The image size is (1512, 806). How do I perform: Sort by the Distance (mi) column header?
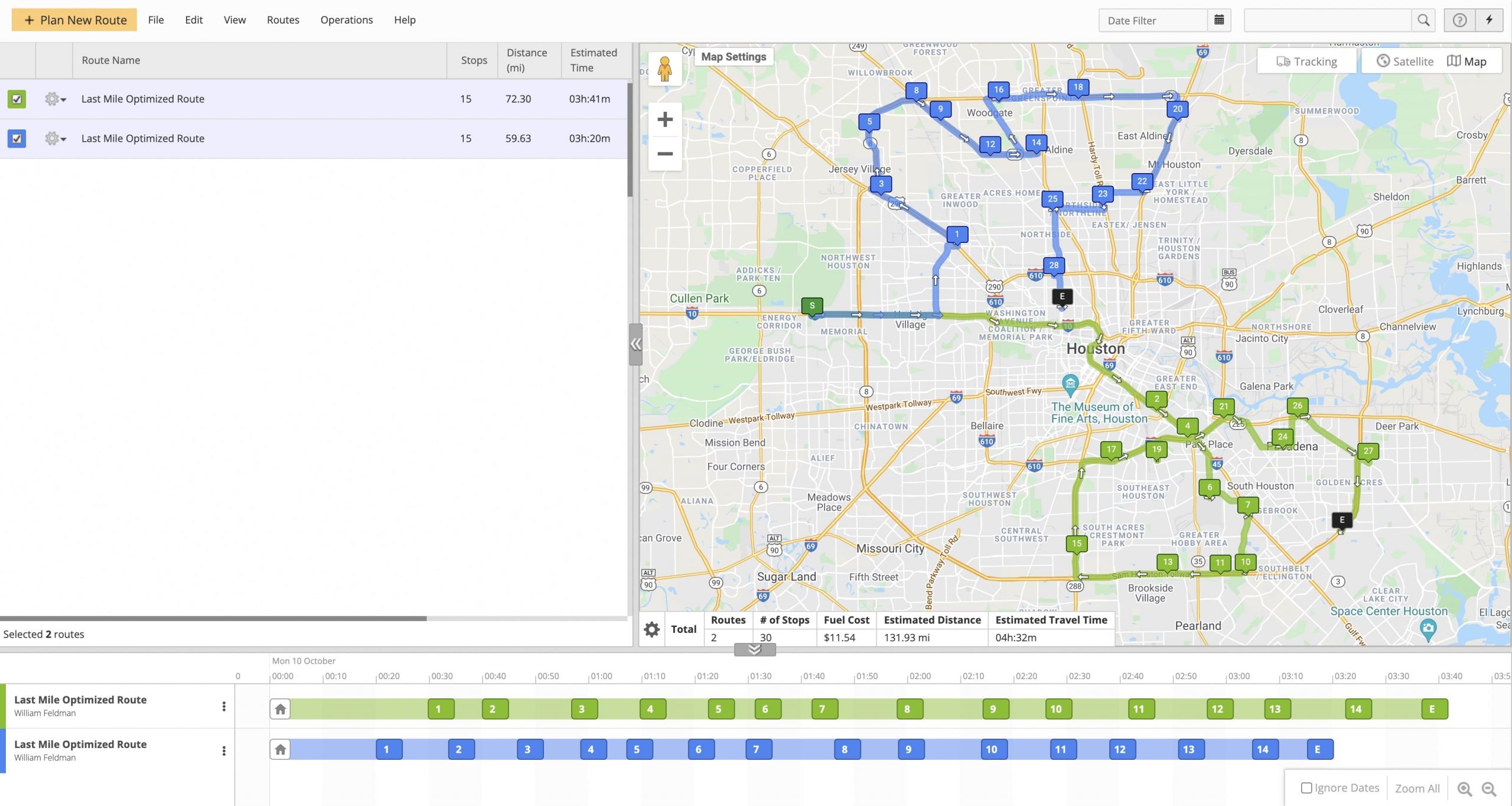pos(529,60)
